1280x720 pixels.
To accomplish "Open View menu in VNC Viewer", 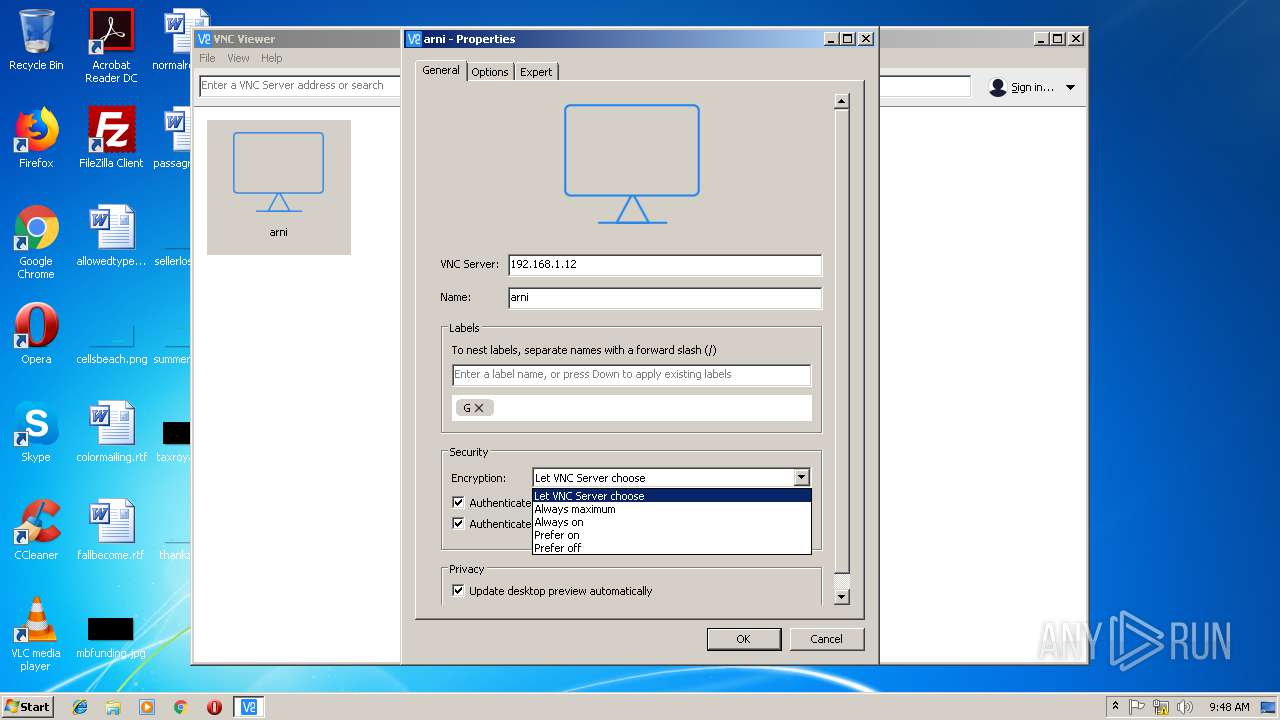I will (238, 58).
